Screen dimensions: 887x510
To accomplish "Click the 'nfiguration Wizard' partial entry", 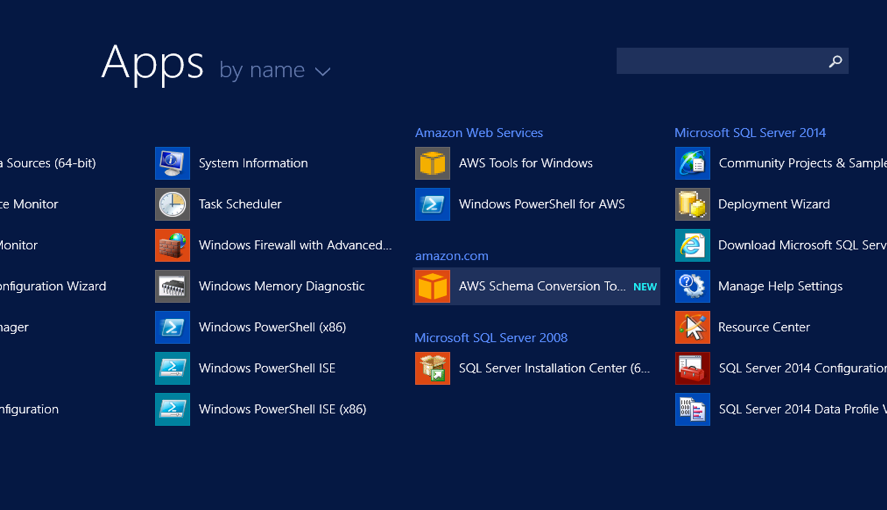I will pyautogui.click(x=53, y=286).
